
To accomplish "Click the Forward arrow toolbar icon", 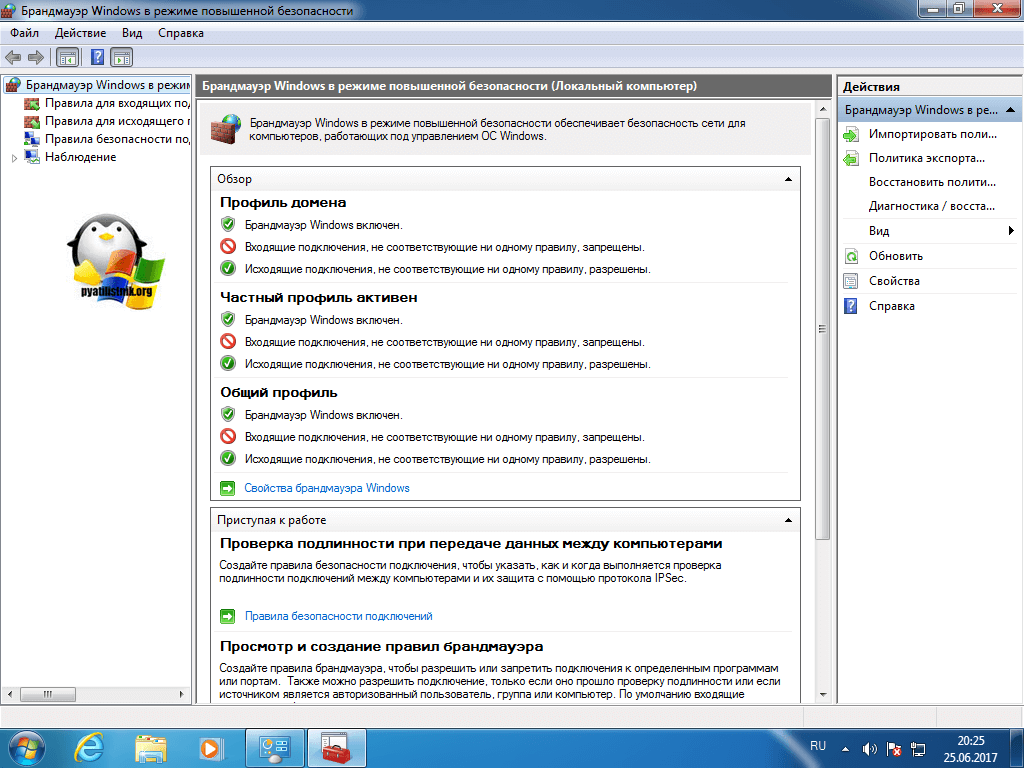I will tap(36, 57).
